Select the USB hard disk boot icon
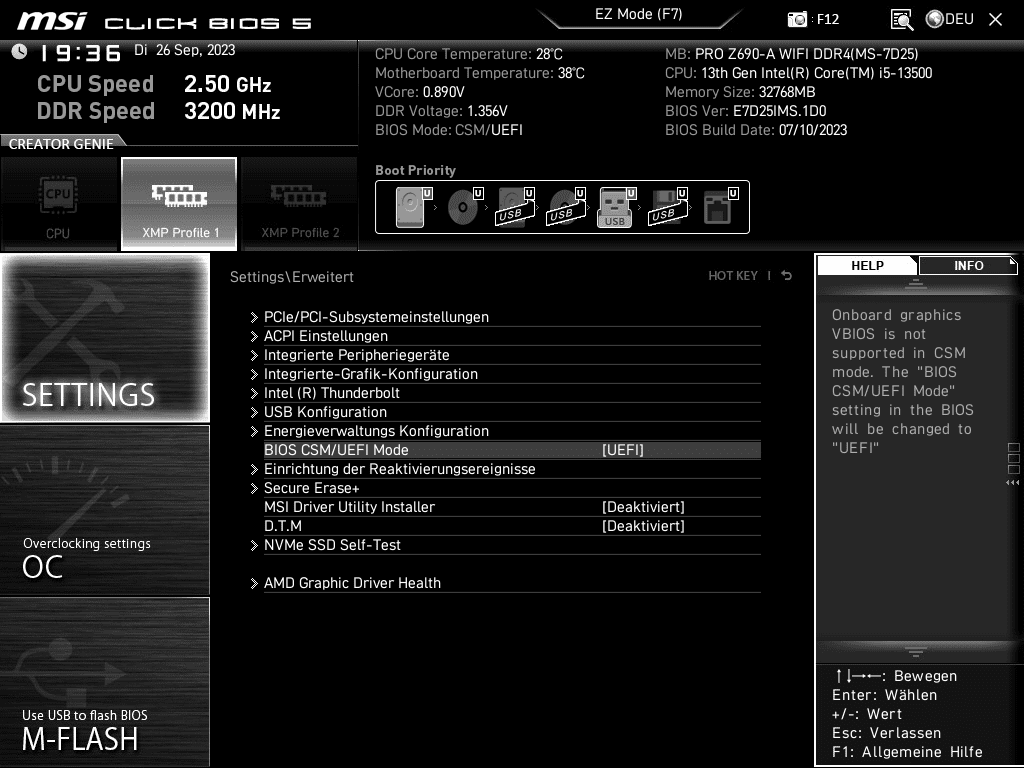Viewport: 1024px width, 768px height. coord(515,207)
